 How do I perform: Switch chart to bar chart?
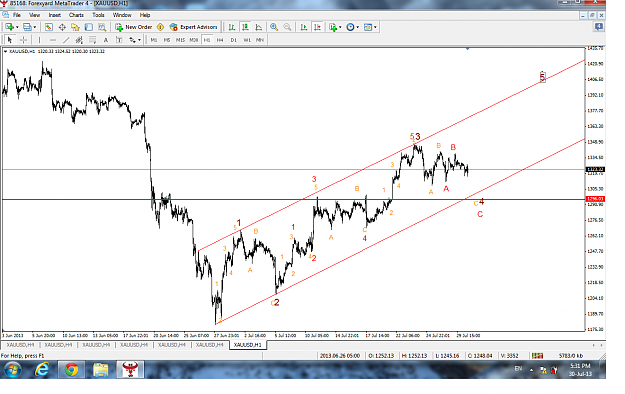click(232, 27)
